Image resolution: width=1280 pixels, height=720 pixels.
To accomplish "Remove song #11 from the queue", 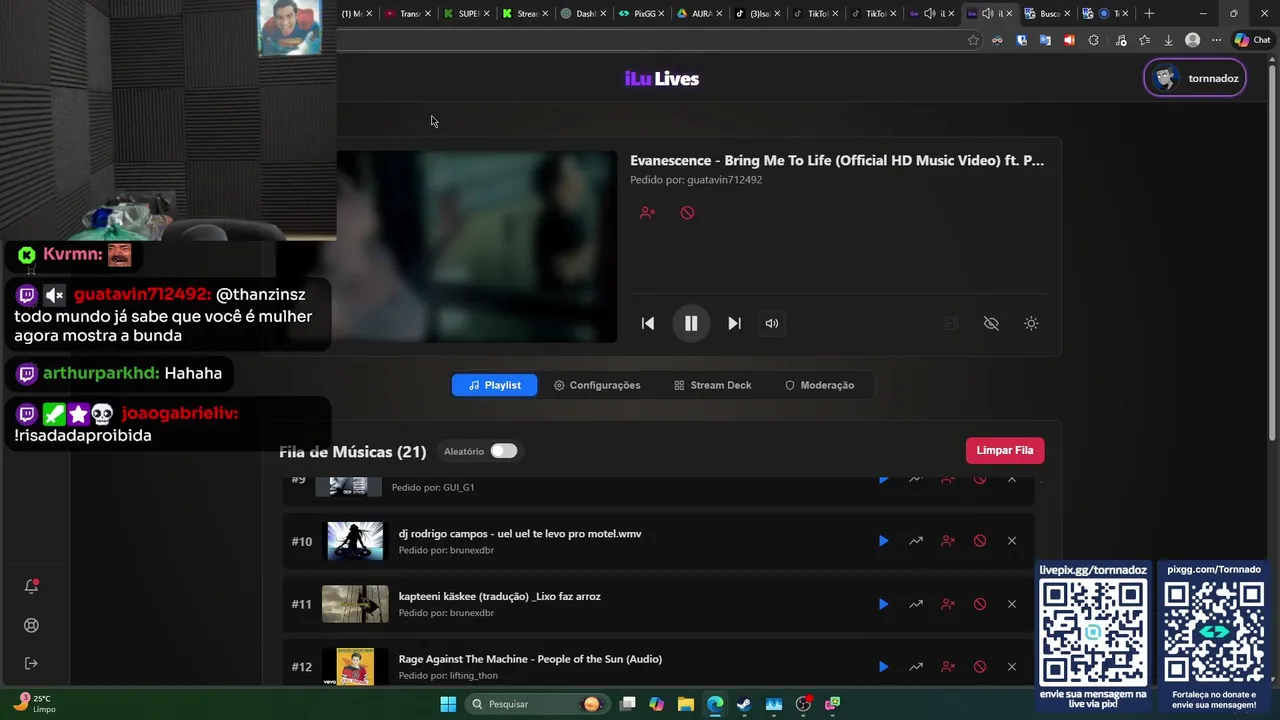I will pyautogui.click(x=1012, y=604).
